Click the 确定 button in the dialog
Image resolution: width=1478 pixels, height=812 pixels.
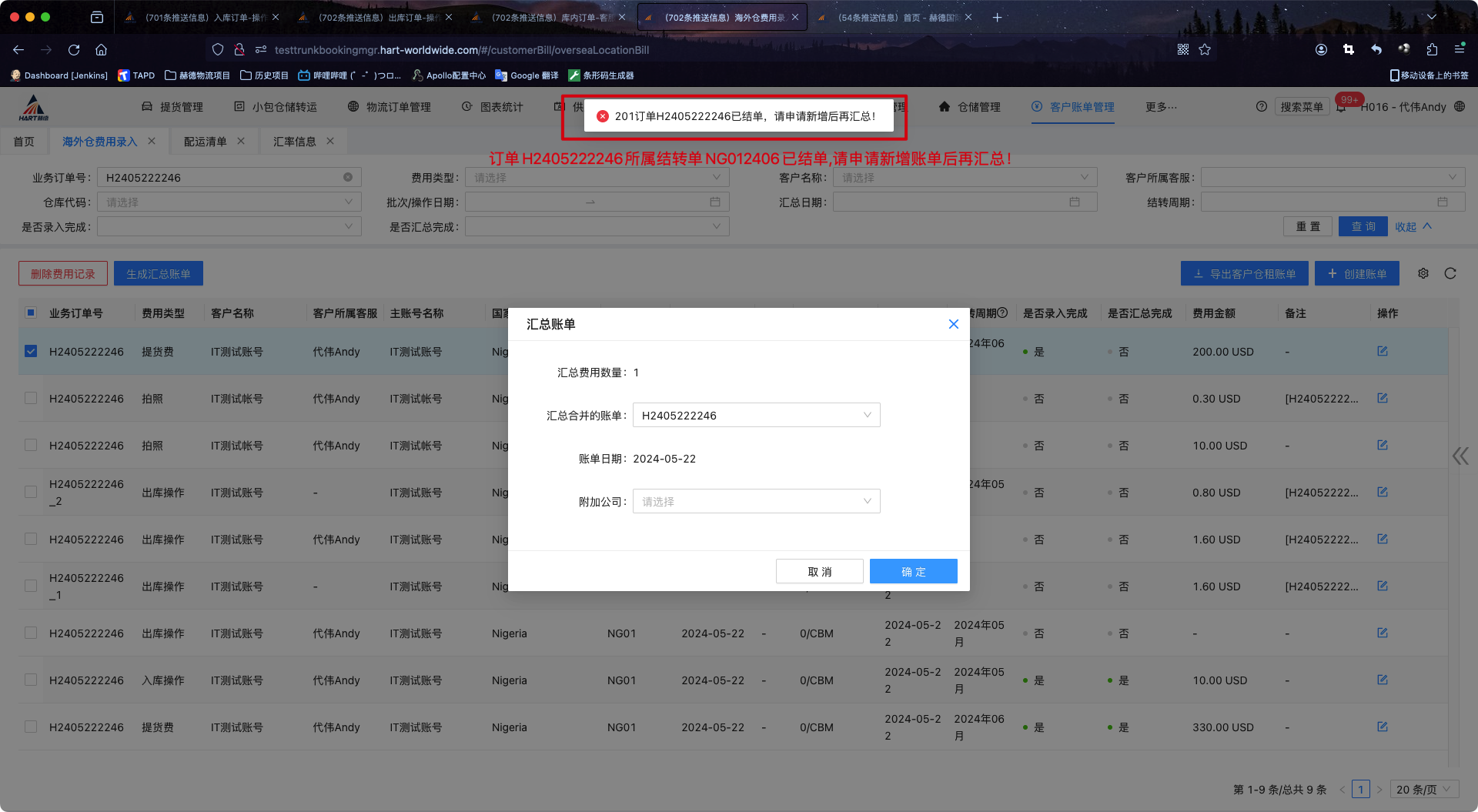point(913,571)
